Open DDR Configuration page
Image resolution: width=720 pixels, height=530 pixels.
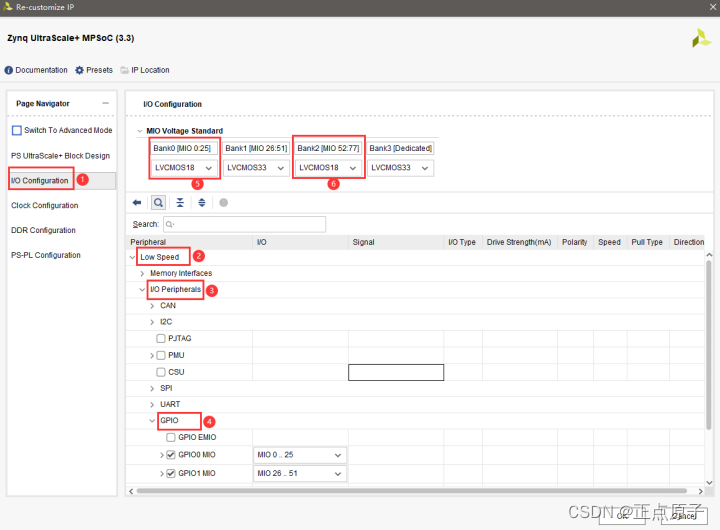[43, 230]
